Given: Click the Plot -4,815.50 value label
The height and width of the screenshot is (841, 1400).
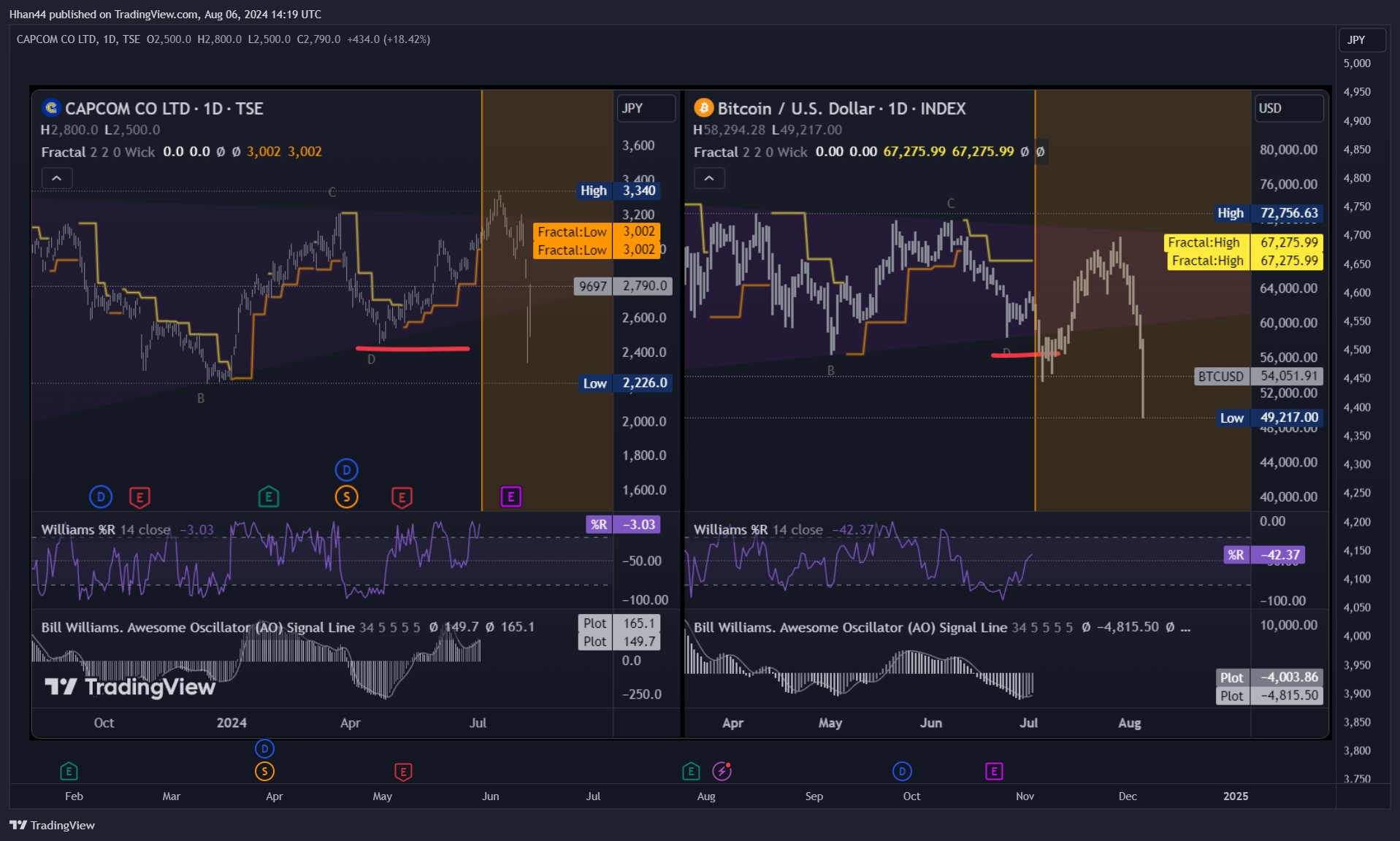Looking at the screenshot, I should click(x=1269, y=696).
